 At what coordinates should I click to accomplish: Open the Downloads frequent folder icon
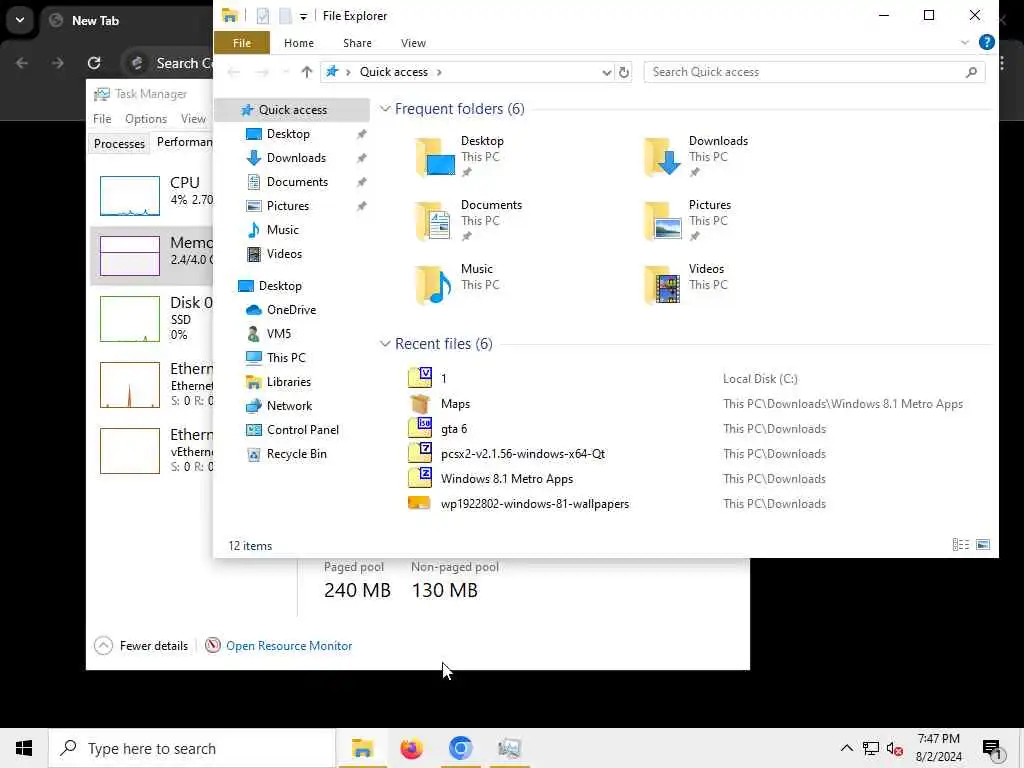point(663,157)
